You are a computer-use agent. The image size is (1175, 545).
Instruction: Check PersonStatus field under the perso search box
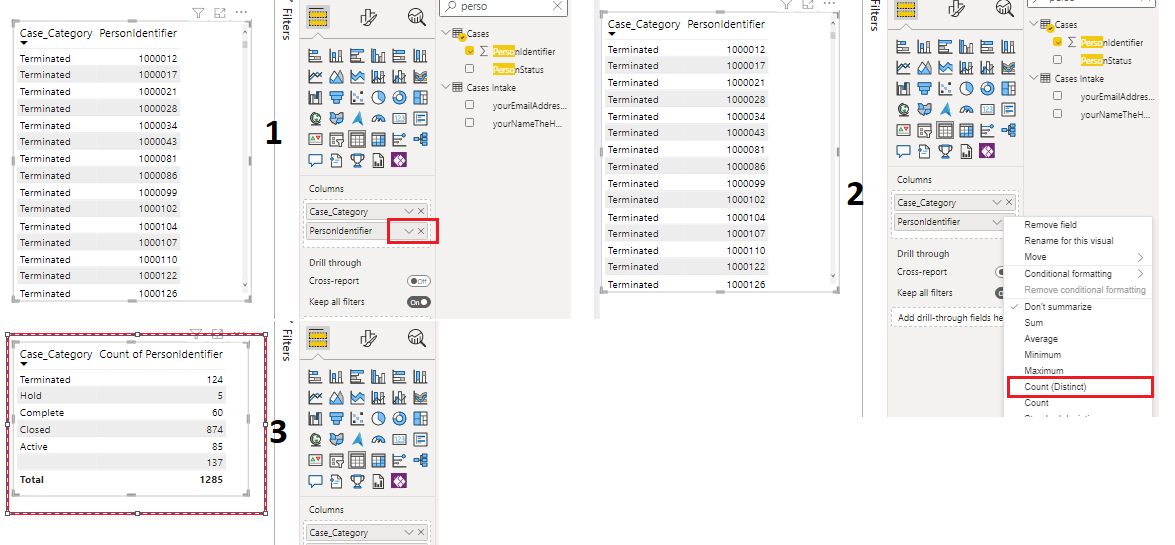point(469,69)
